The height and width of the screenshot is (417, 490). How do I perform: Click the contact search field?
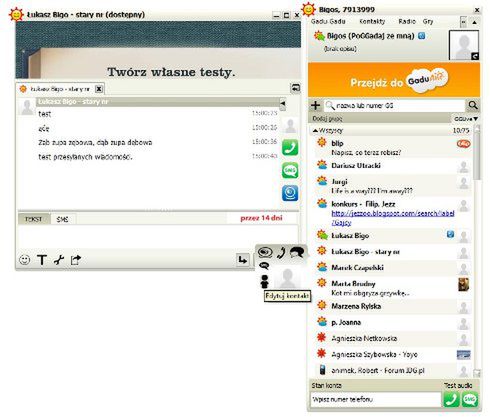[395, 105]
